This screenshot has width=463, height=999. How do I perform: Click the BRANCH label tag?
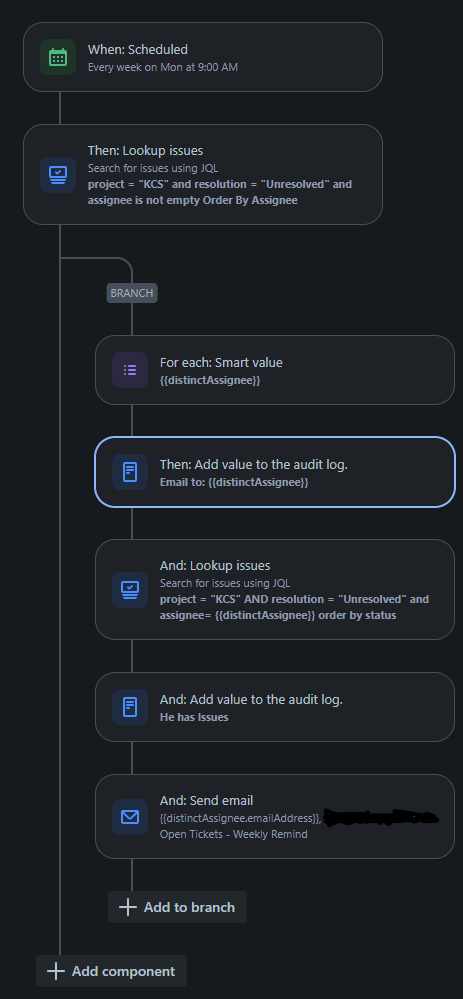tap(132, 293)
